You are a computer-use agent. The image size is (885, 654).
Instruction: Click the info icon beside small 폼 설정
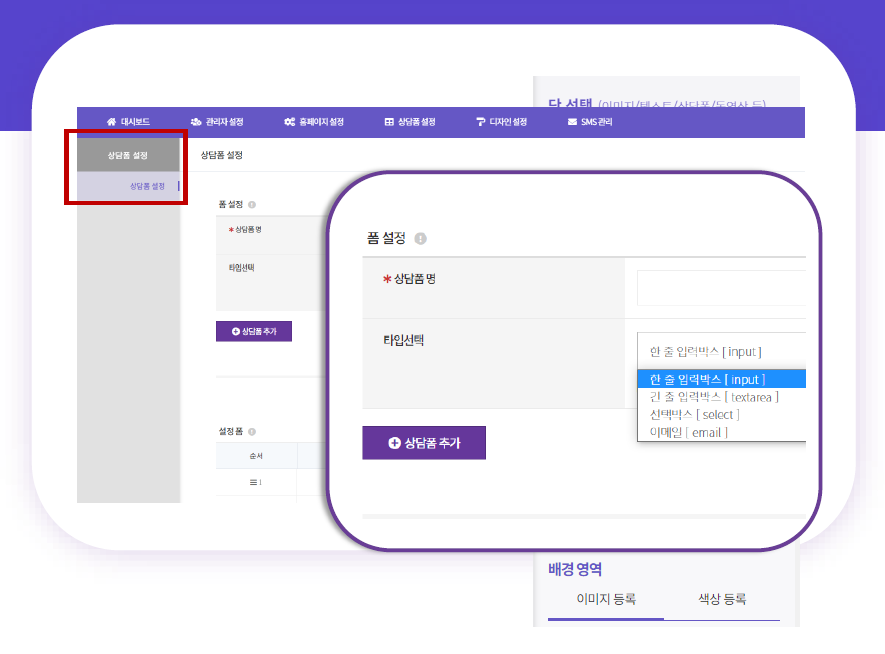(252, 204)
